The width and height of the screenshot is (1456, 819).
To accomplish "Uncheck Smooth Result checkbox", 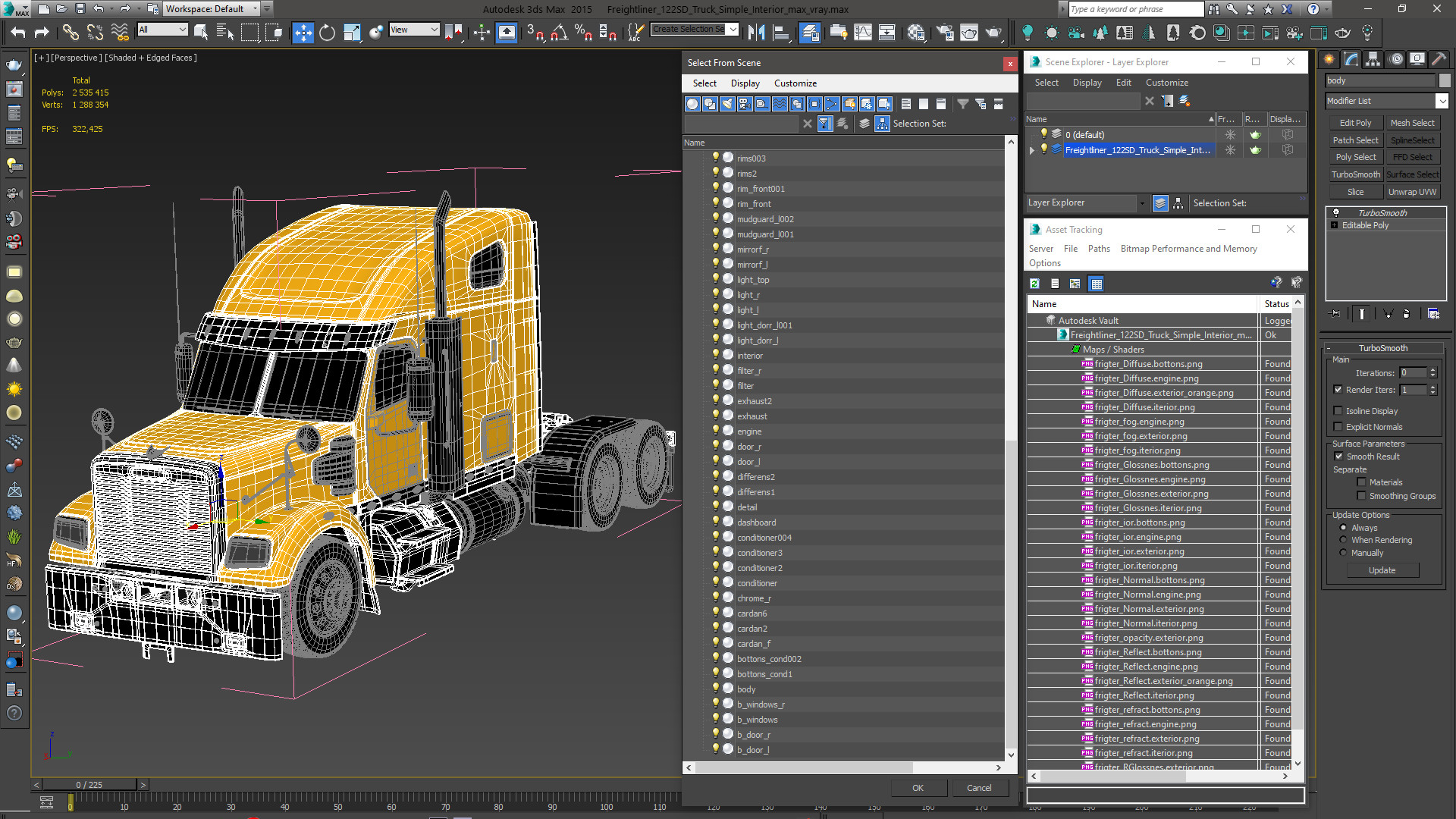I will tap(1338, 457).
